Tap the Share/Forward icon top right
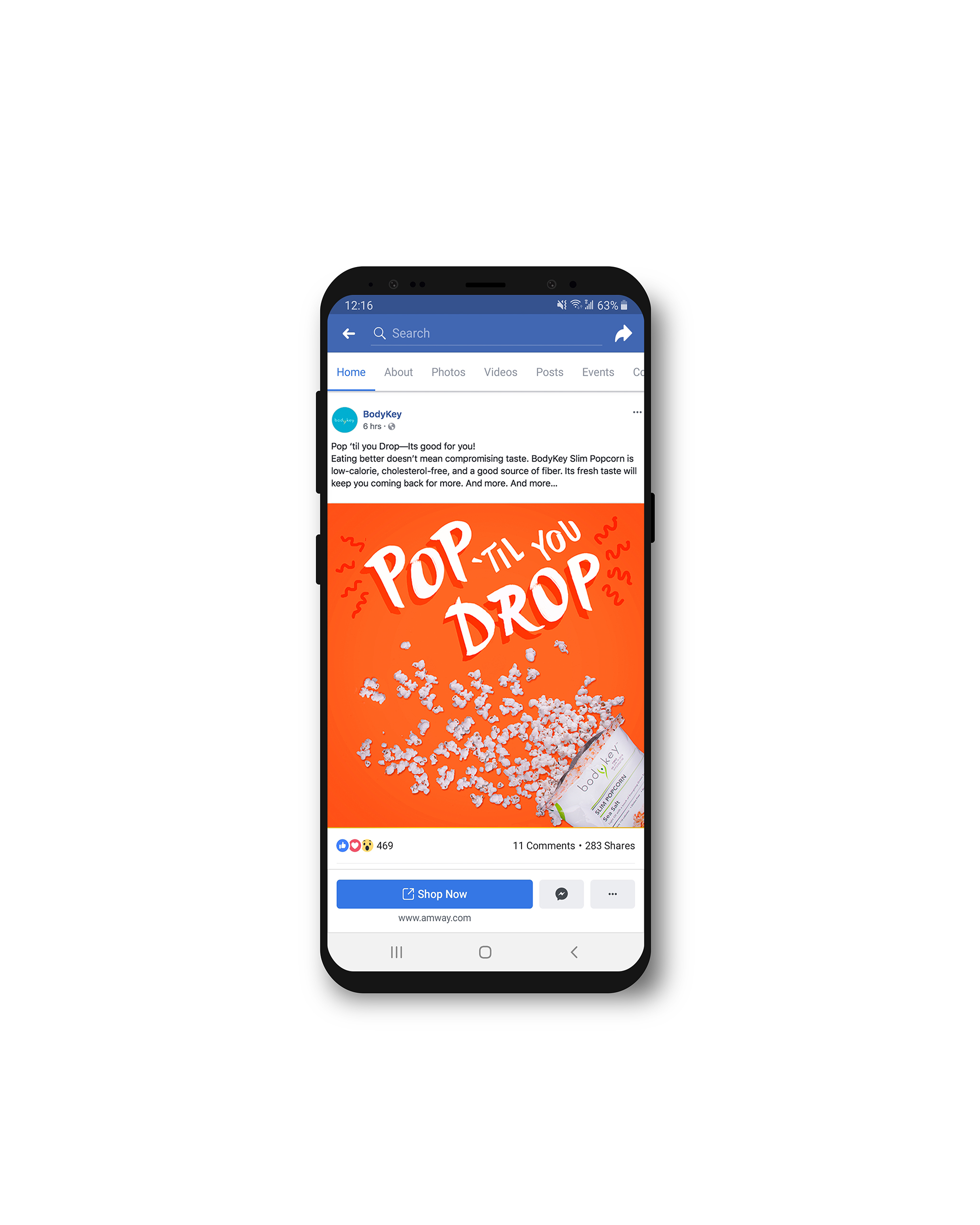The image size is (980, 1225). click(621, 333)
